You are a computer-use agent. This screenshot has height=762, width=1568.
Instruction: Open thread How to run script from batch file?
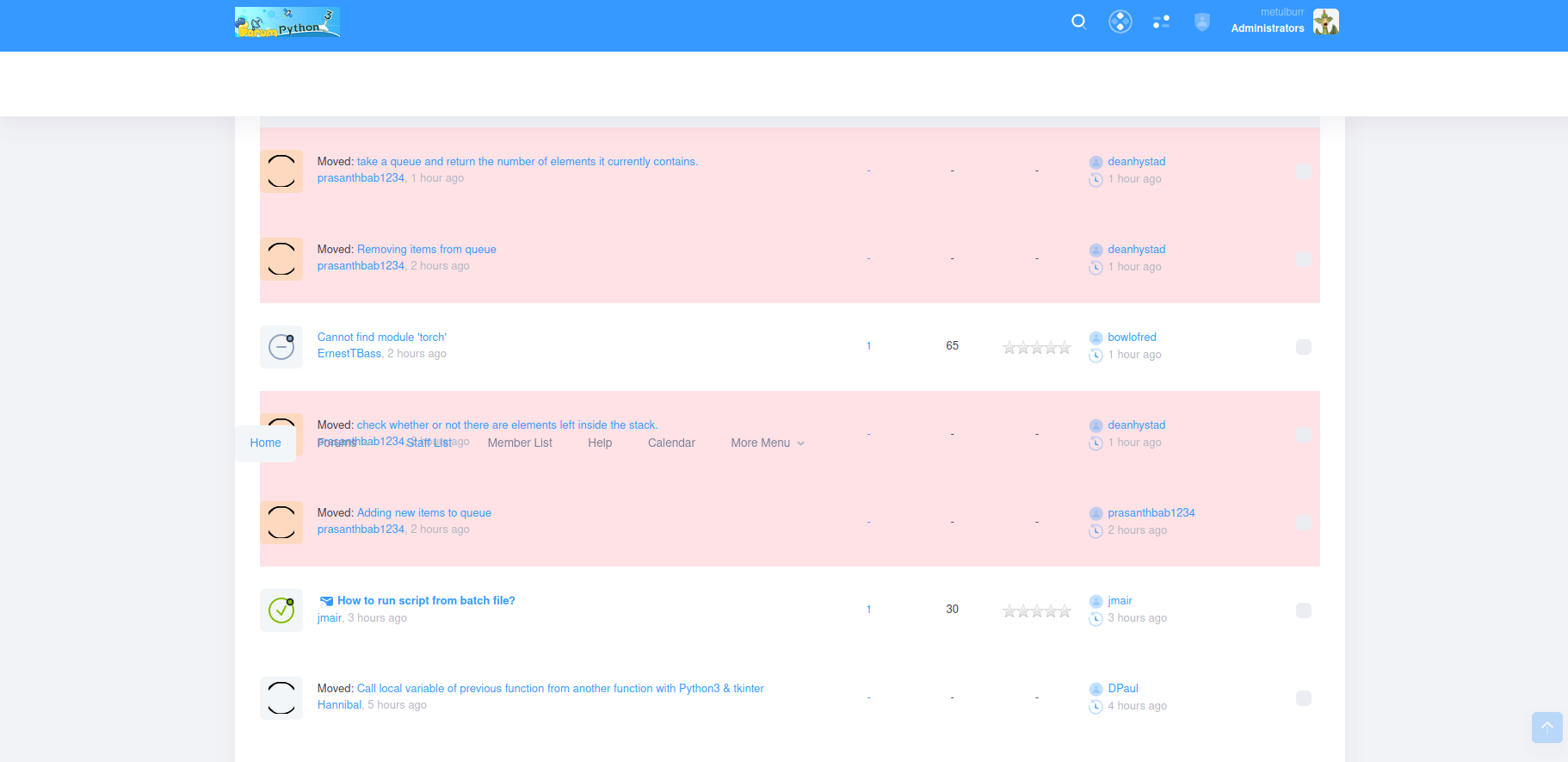pos(426,601)
